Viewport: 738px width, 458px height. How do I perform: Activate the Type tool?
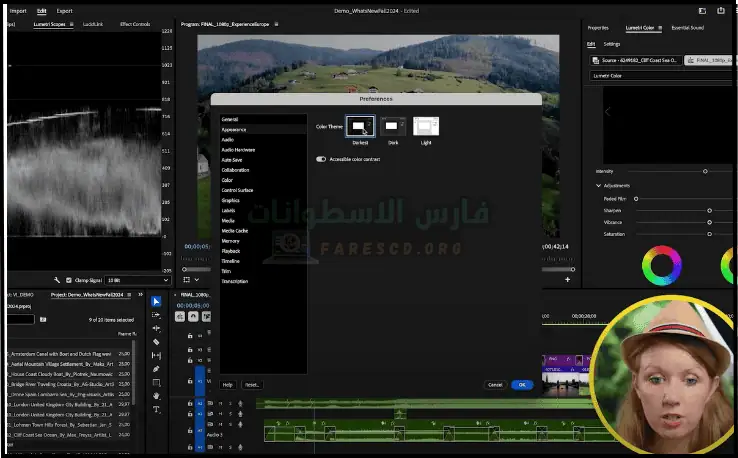(156, 410)
